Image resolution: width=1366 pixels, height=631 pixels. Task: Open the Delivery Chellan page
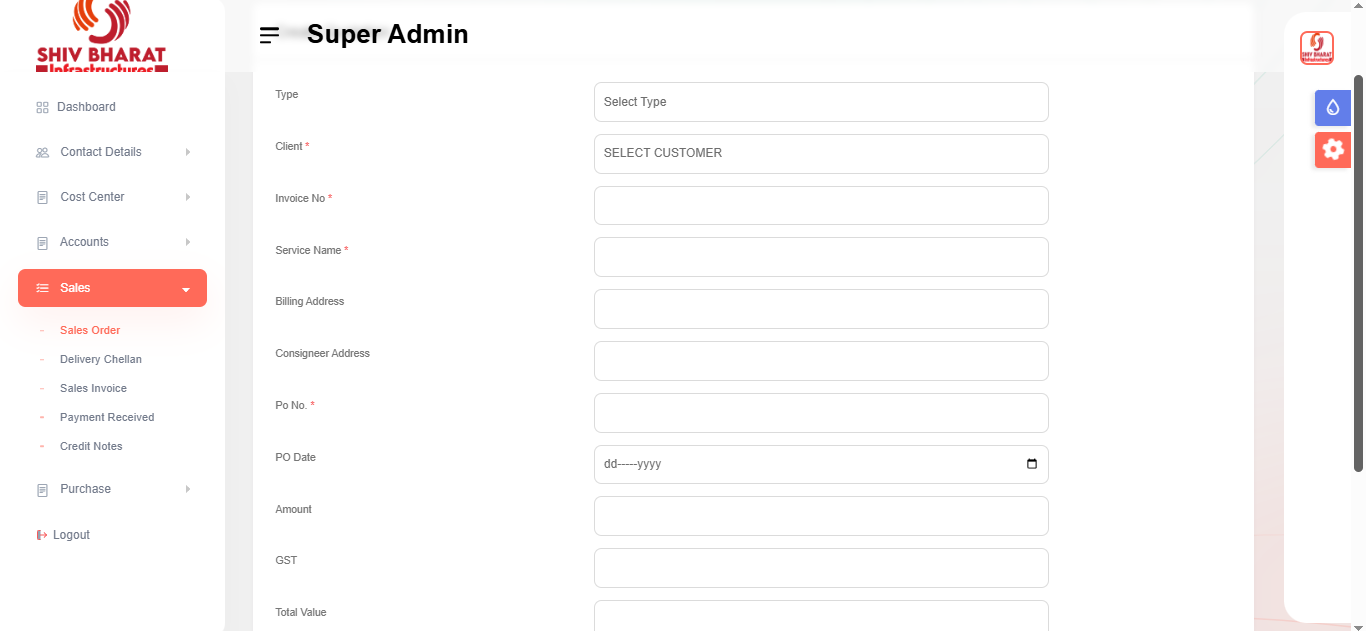pos(101,359)
